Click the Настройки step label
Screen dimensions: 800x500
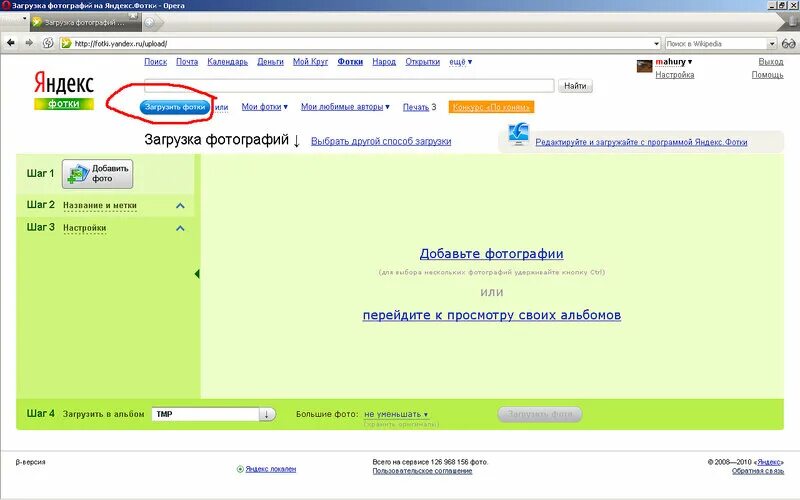pos(85,228)
